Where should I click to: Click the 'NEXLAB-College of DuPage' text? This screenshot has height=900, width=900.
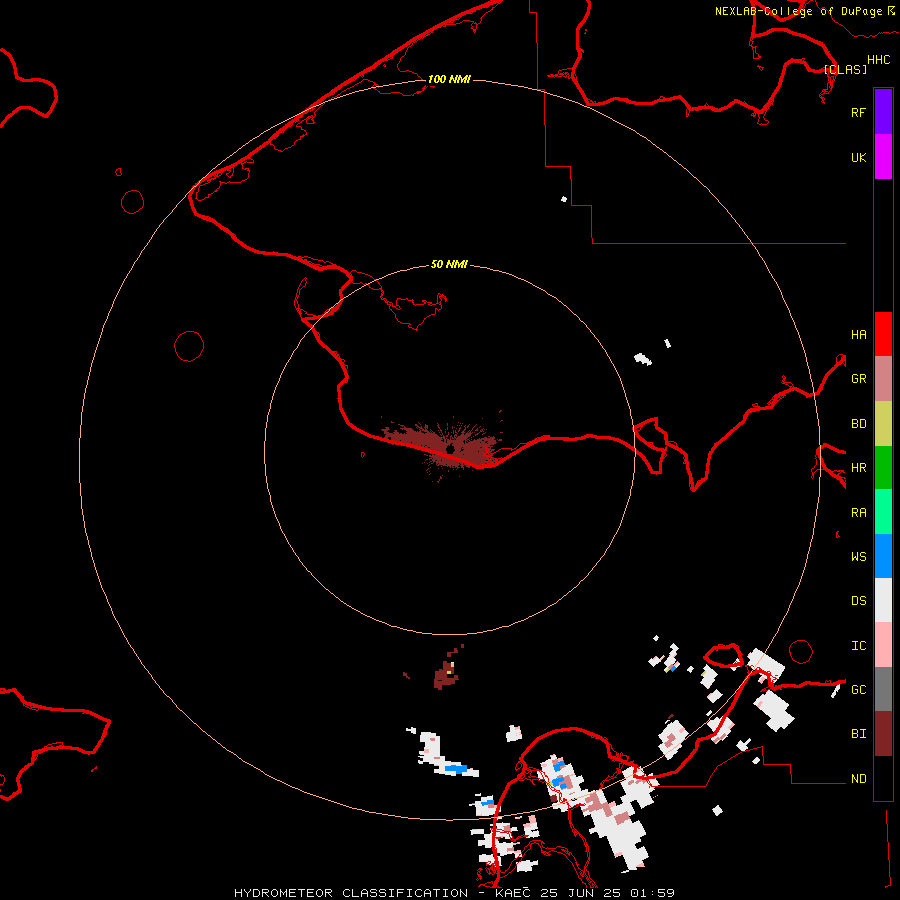coord(798,11)
